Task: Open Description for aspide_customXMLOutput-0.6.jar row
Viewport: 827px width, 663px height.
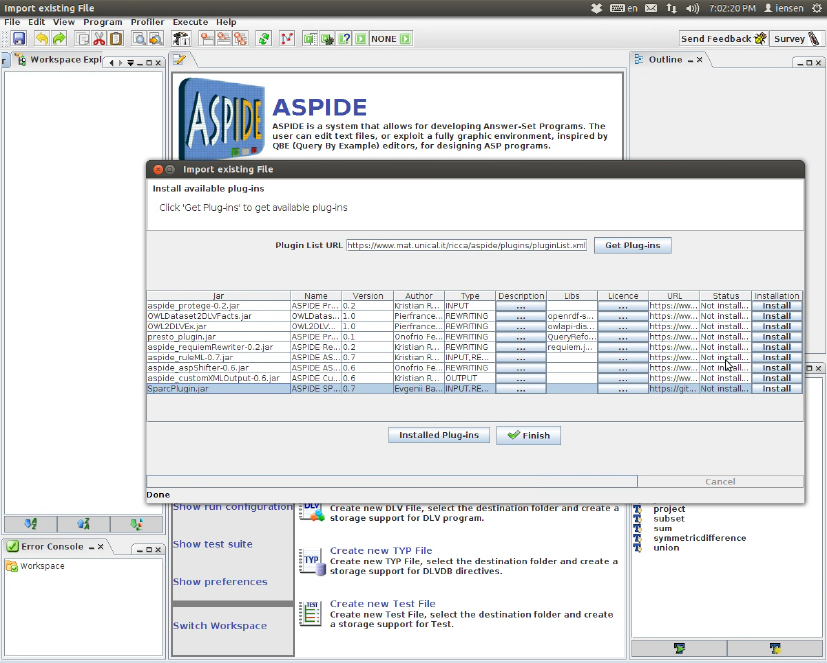Action: click(521, 378)
